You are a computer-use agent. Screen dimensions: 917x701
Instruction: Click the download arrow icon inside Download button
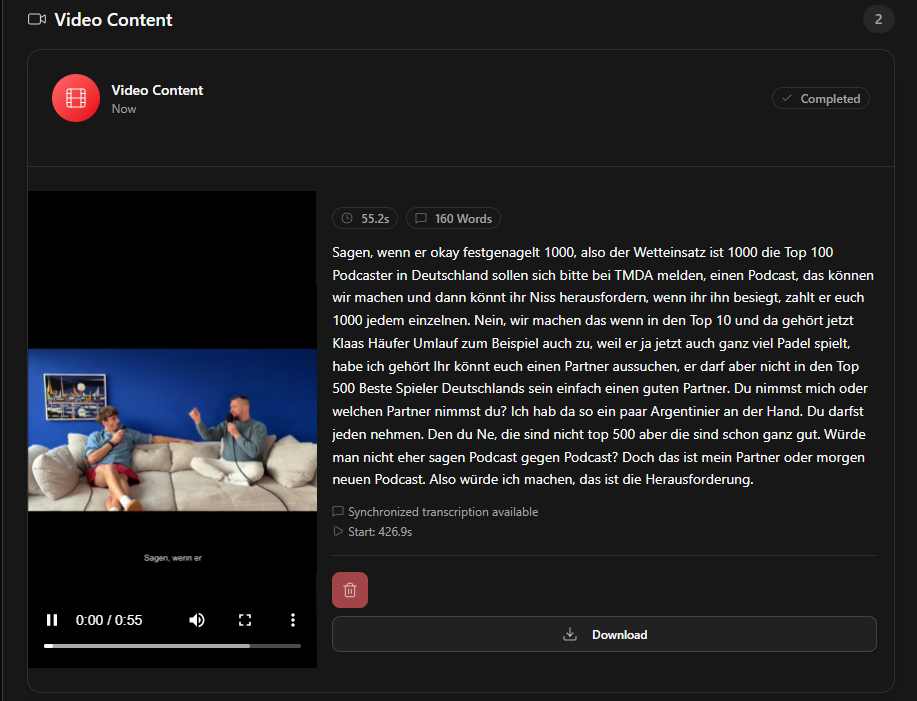569,634
